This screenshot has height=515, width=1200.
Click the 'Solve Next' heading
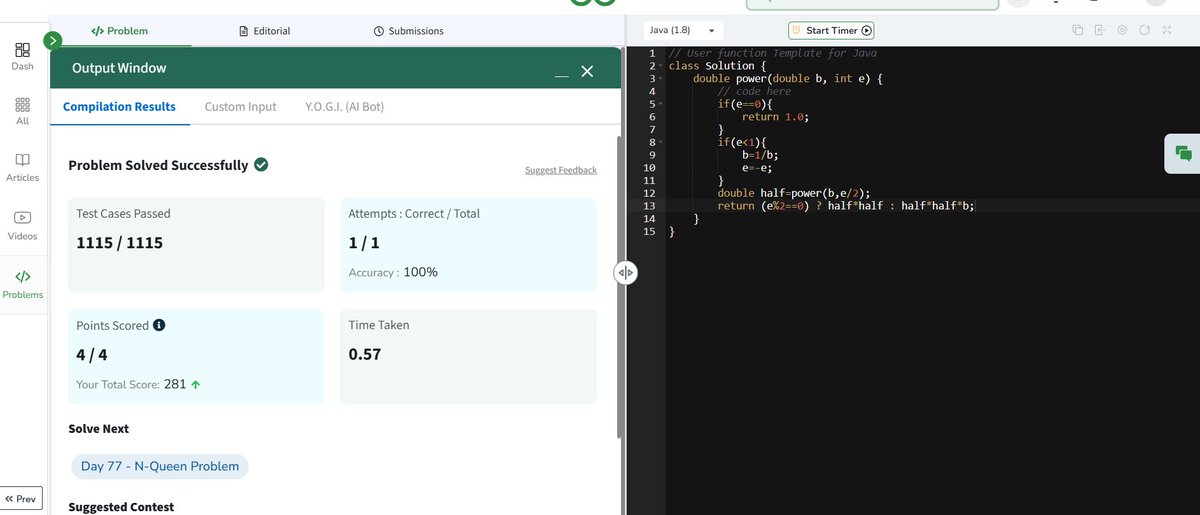click(98, 429)
